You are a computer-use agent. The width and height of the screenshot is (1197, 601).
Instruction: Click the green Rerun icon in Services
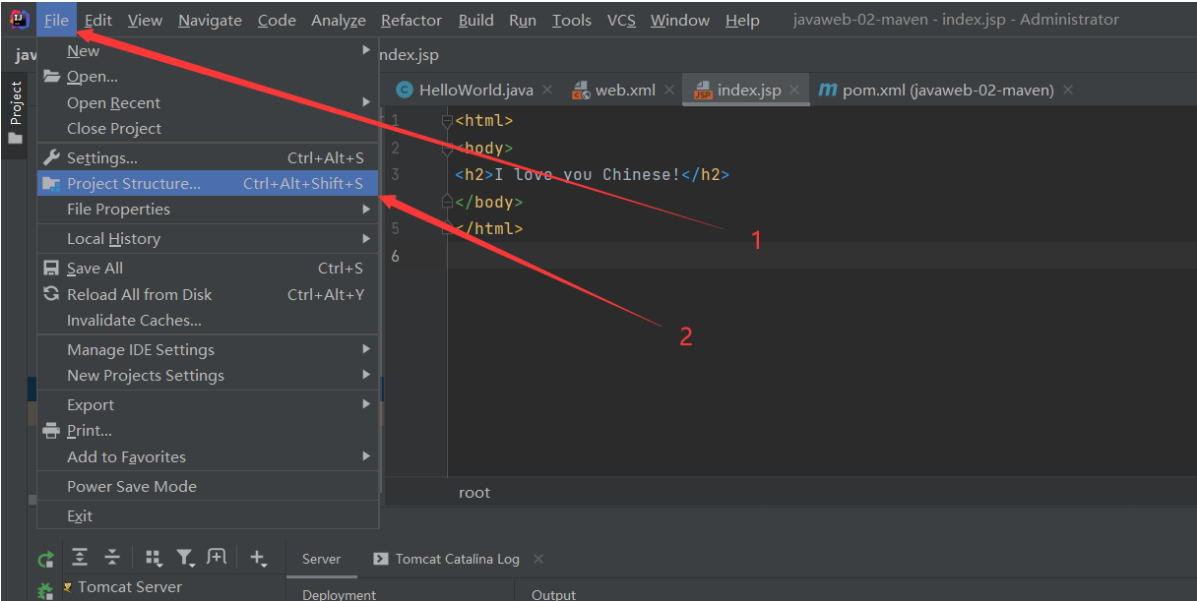click(46, 559)
